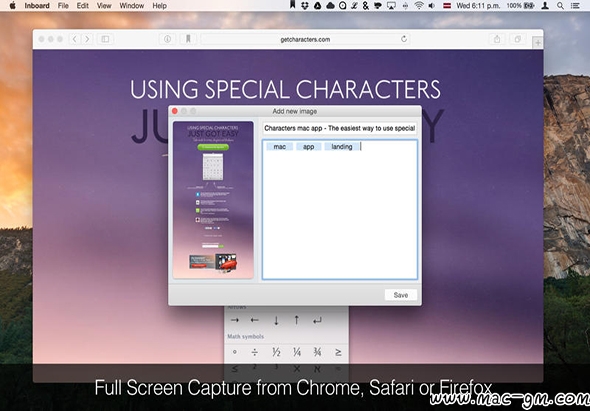Click the three-quarters fraction character
Screen dimensions: 590x411
tap(318, 352)
